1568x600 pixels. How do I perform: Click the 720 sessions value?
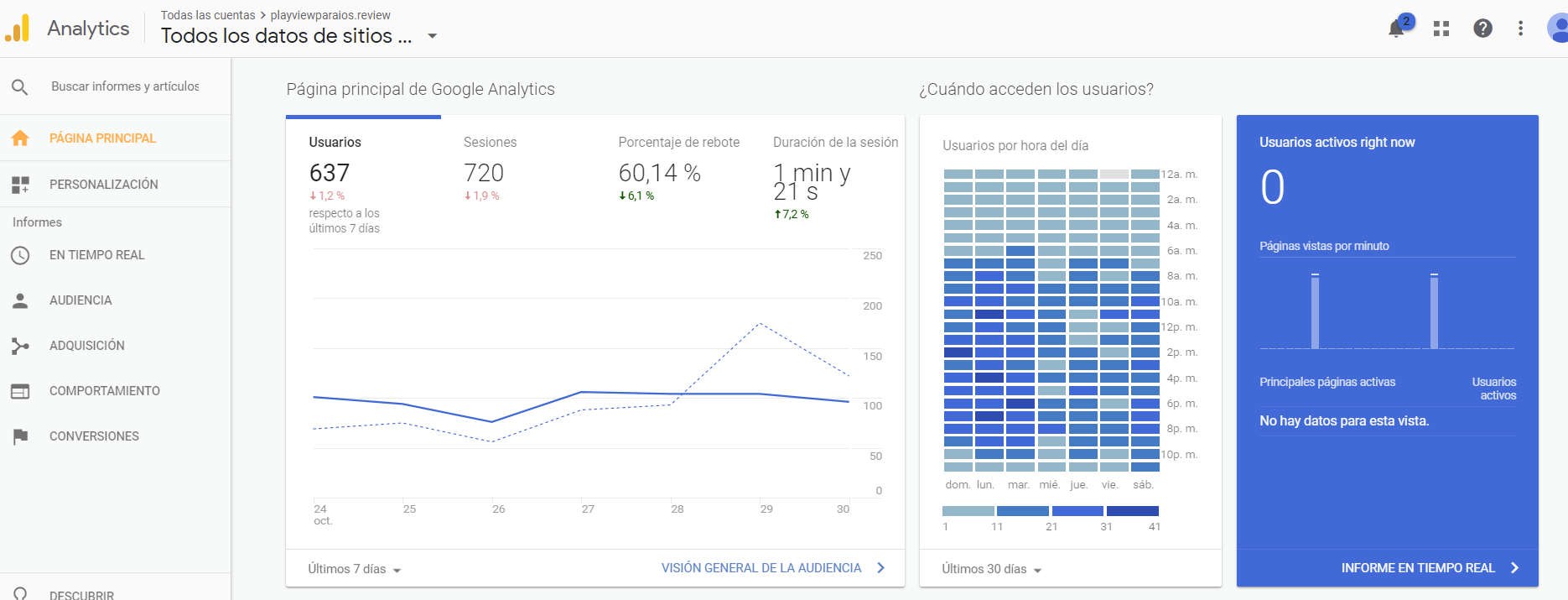(484, 173)
